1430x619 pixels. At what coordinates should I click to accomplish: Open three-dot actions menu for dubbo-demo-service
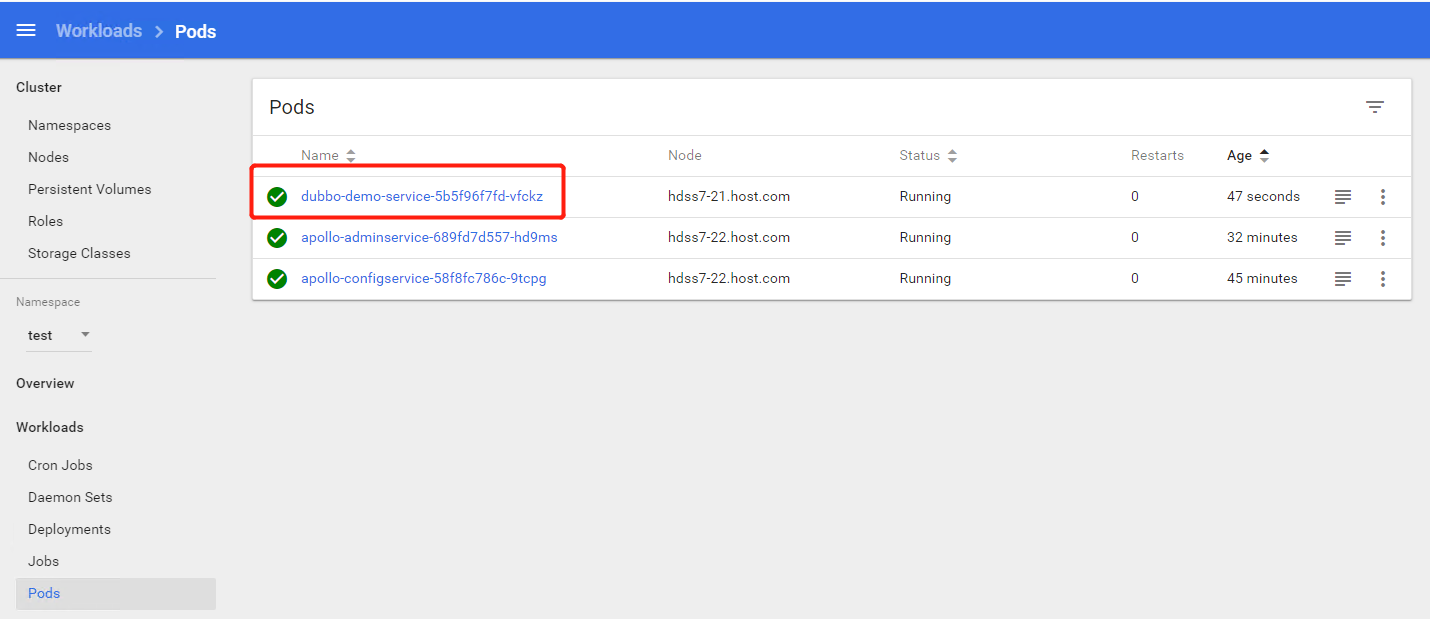(x=1383, y=197)
